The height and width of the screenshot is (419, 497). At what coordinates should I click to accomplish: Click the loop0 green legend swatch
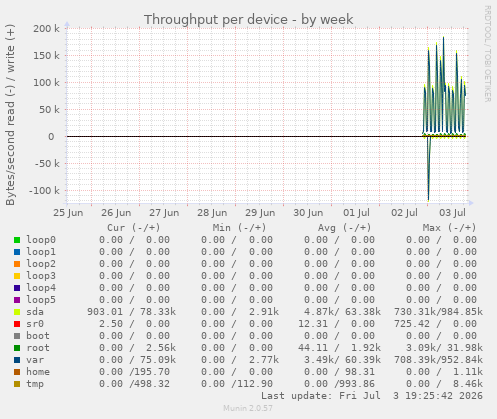(17, 240)
